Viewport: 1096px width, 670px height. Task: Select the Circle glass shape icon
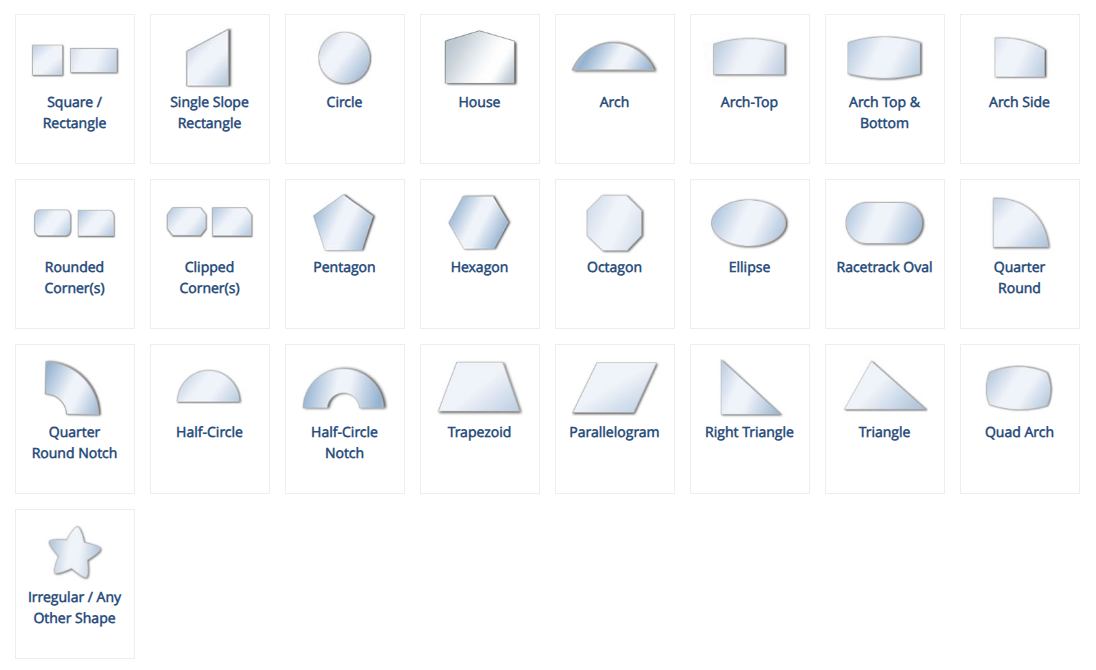pos(344,58)
